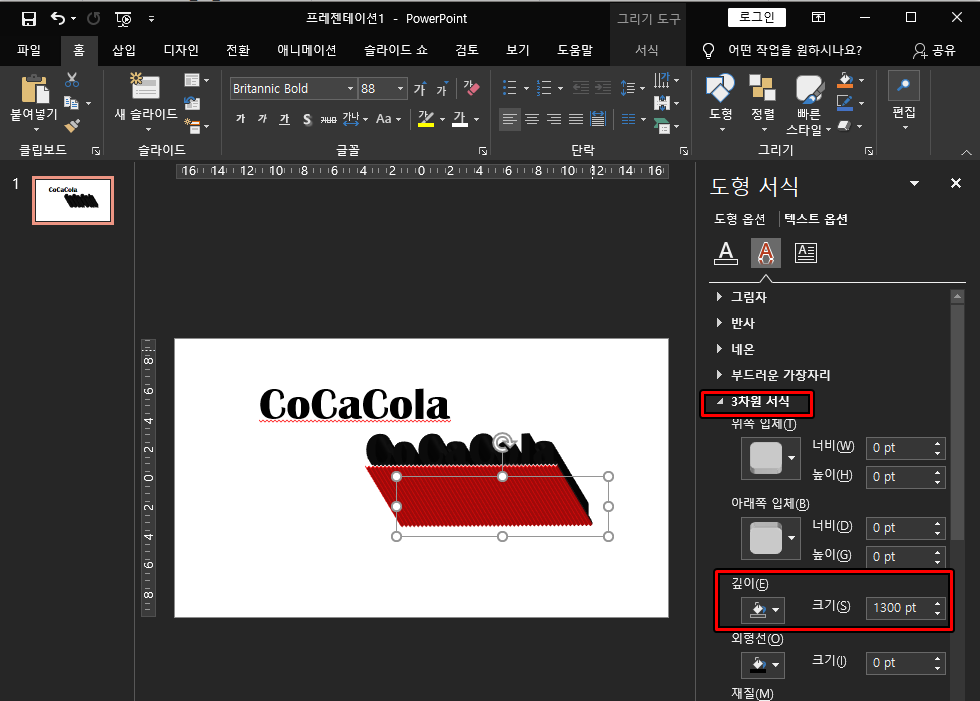Start slideshow from beginning via quick access icon

[x=123, y=19]
